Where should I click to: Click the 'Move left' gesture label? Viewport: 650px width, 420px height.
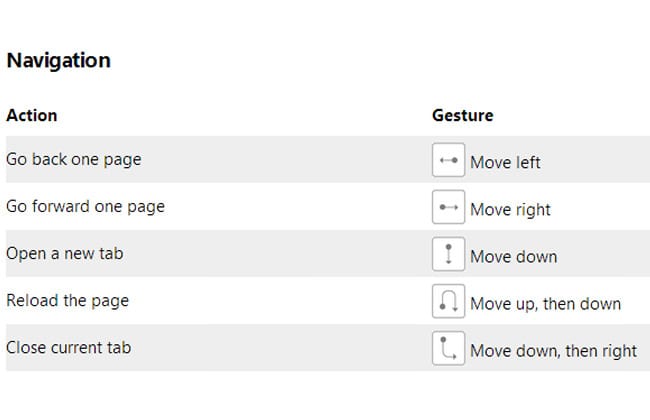point(505,162)
